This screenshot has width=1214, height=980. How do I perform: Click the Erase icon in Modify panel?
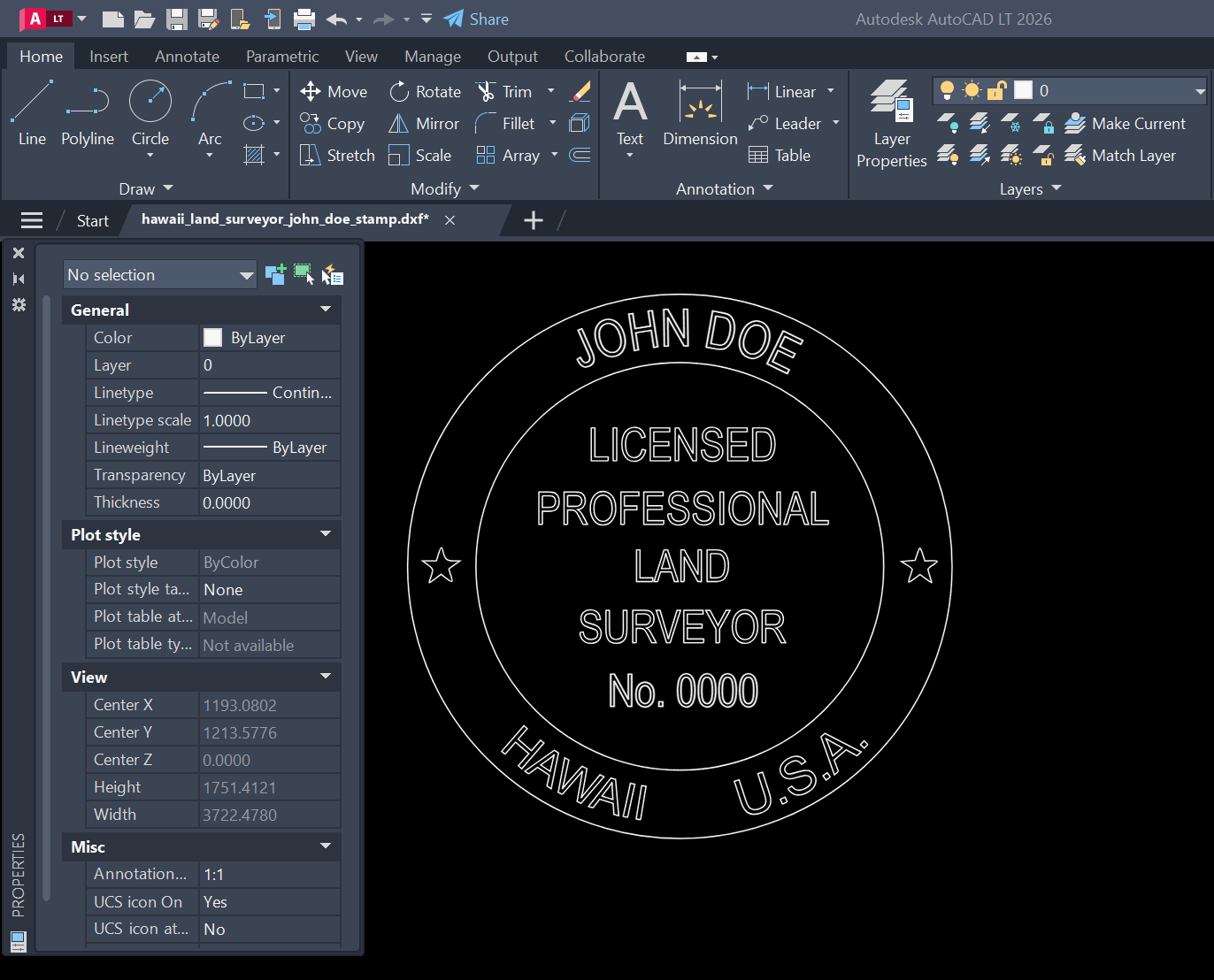pos(580,91)
